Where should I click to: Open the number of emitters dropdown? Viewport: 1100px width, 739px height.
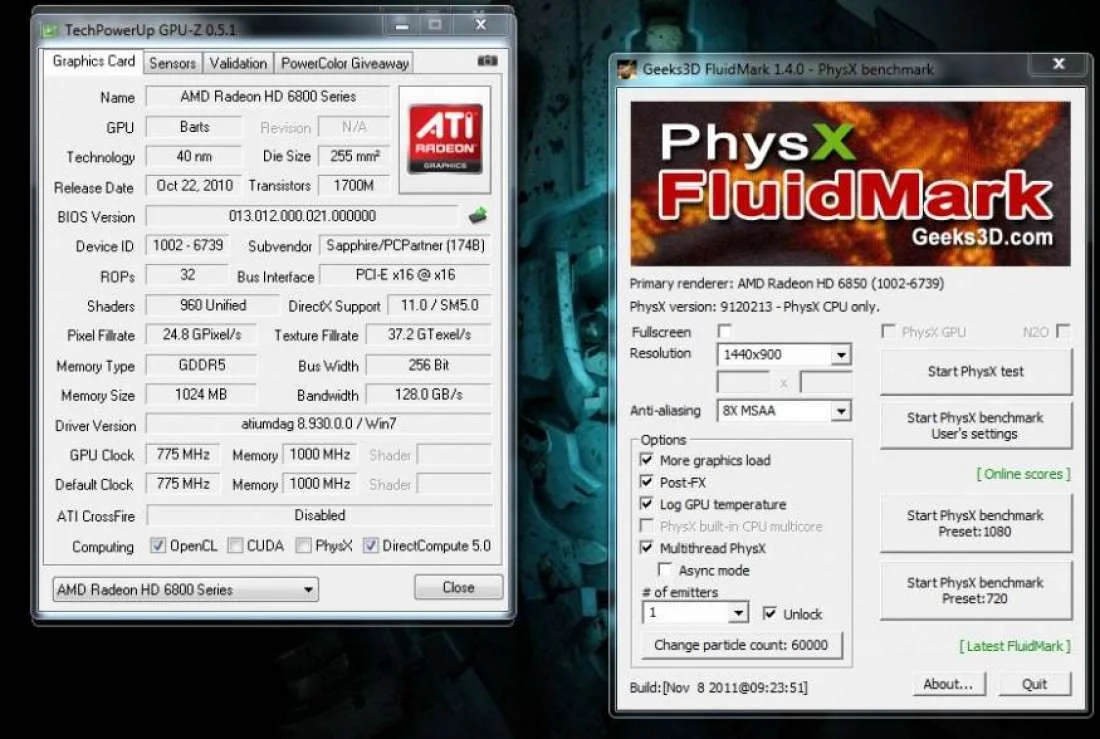pyautogui.click(x=695, y=613)
